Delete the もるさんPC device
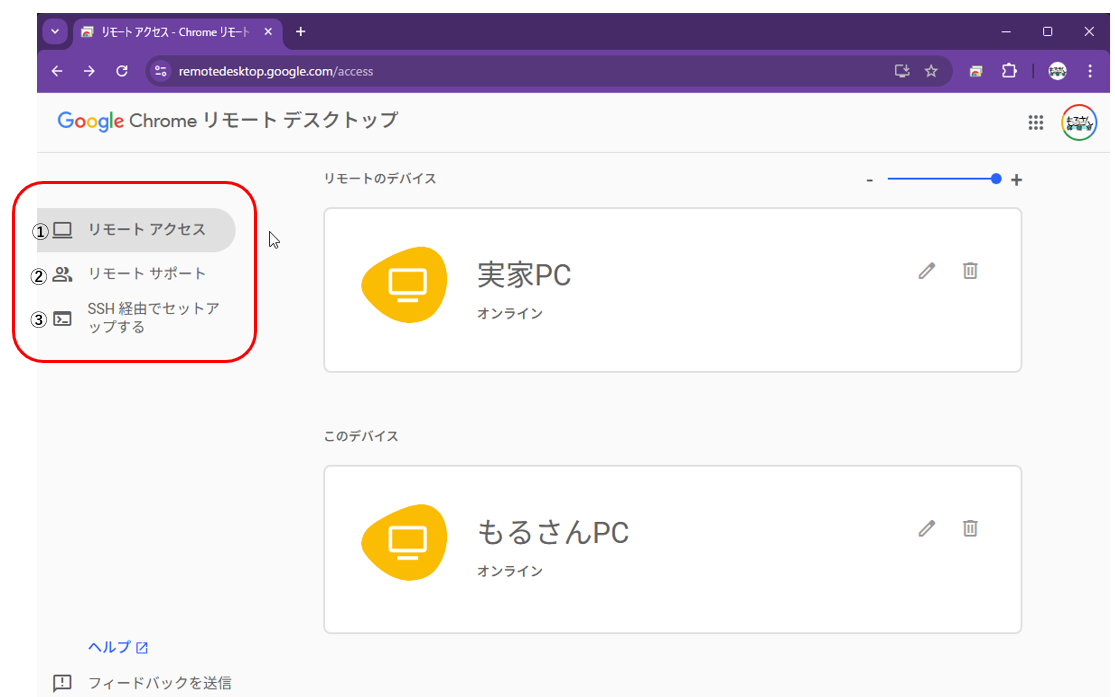Viewport: 1115px width, 697px height. [x=969, y=529]
